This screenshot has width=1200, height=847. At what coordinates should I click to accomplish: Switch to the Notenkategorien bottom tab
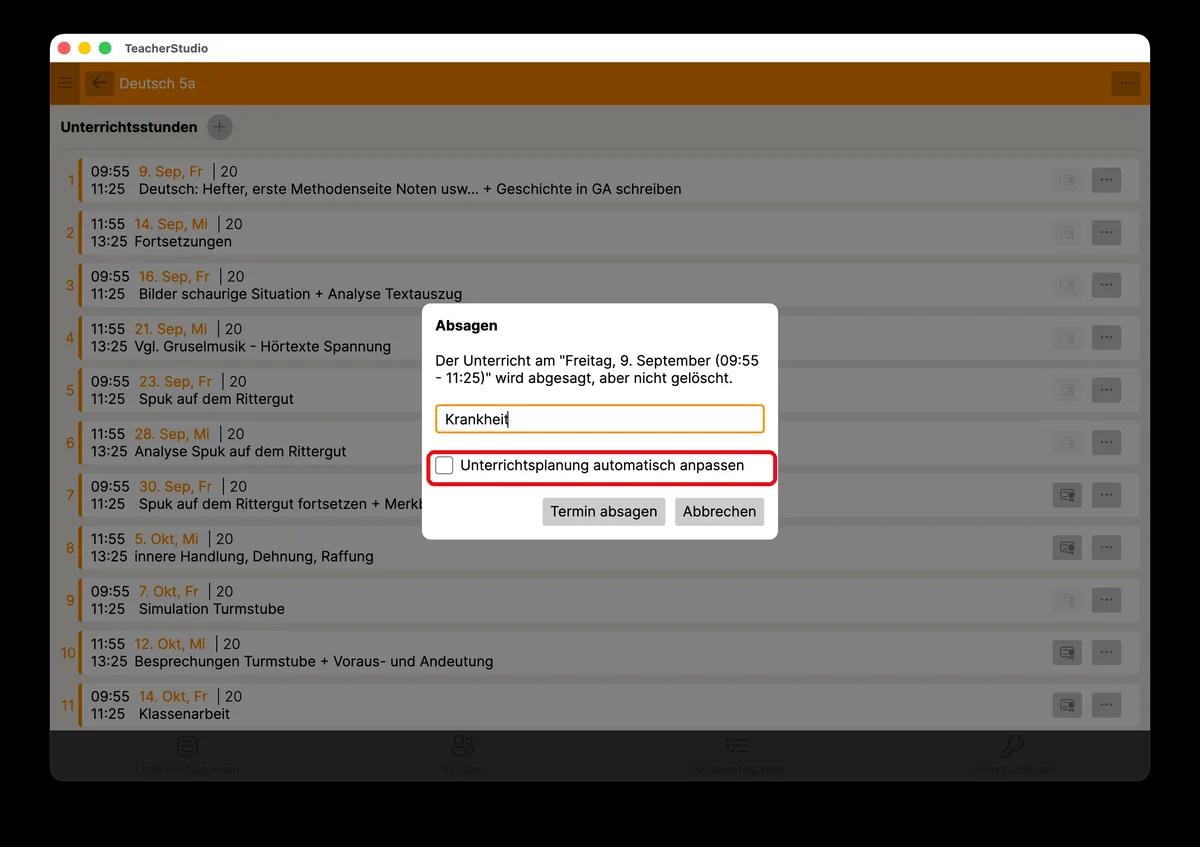[738, 755]
